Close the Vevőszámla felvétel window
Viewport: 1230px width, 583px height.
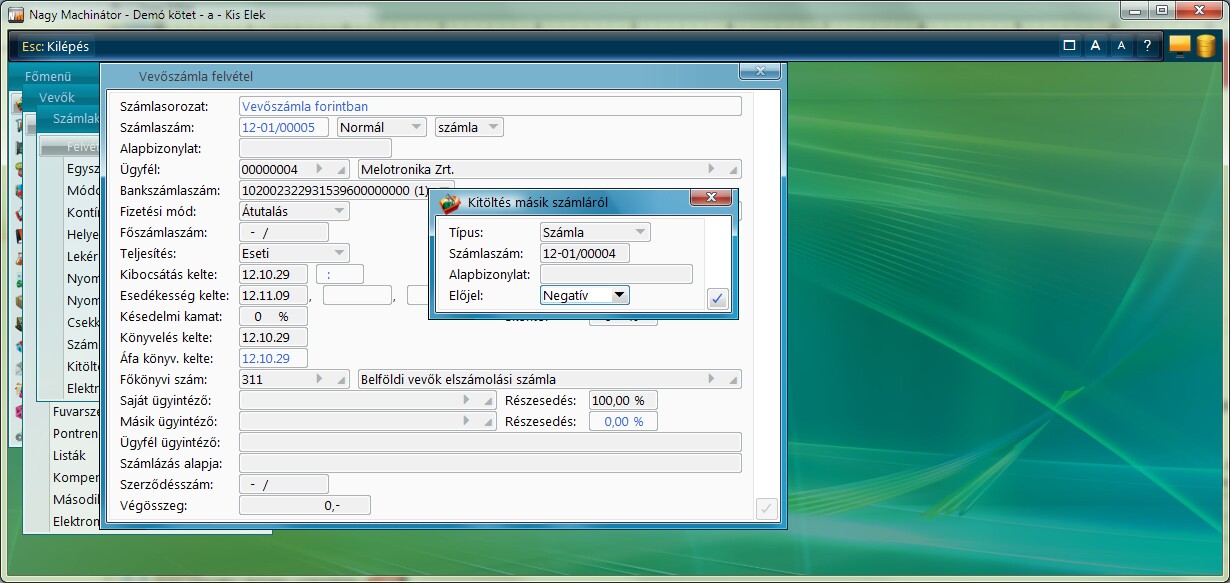[x=760, y=71]
